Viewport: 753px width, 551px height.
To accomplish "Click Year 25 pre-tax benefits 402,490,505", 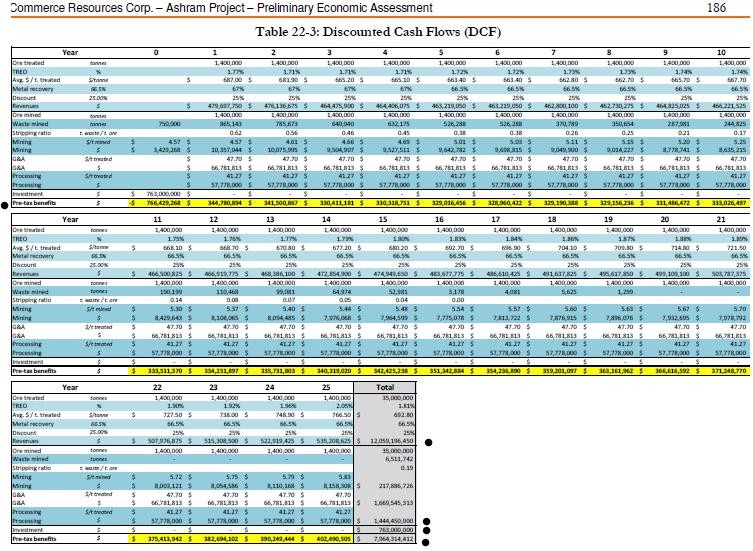I will coord(334,539).
